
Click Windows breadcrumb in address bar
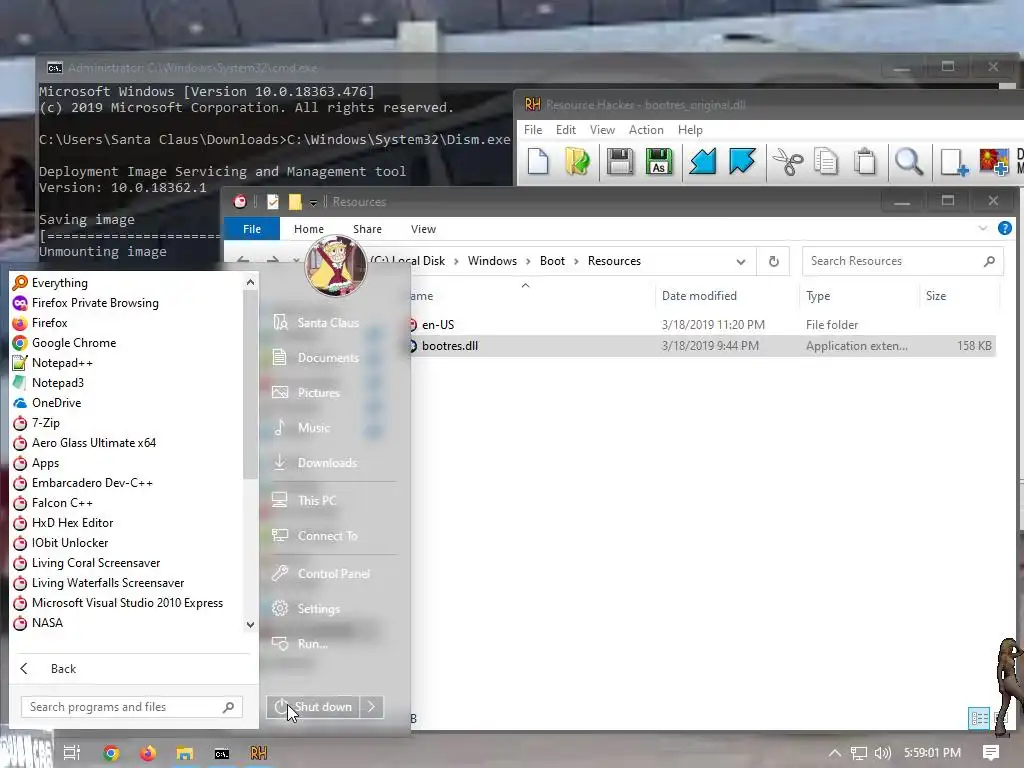pyautogui.click(x=492, y=261)
